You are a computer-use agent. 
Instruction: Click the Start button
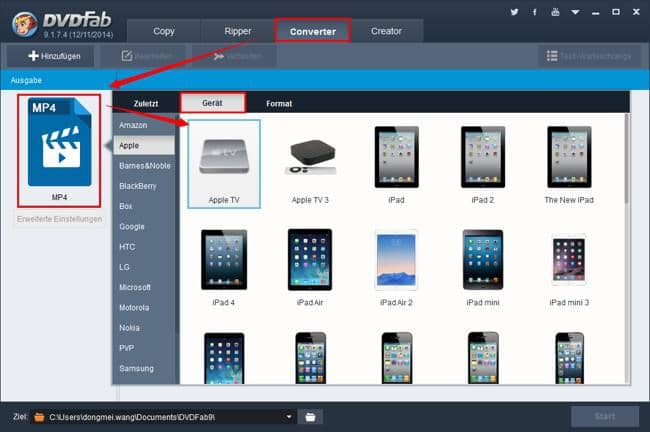coord(605,416)
